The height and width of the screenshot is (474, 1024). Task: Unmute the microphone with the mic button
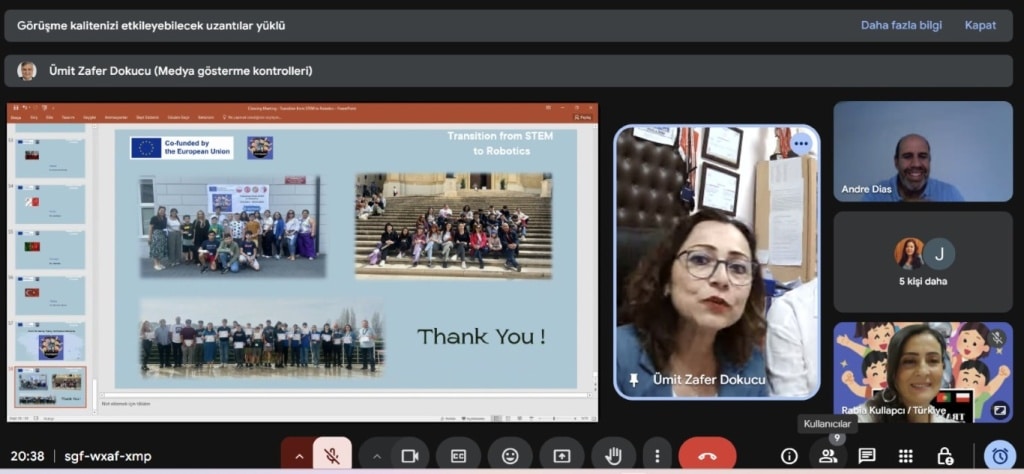[x=332, y=456]
